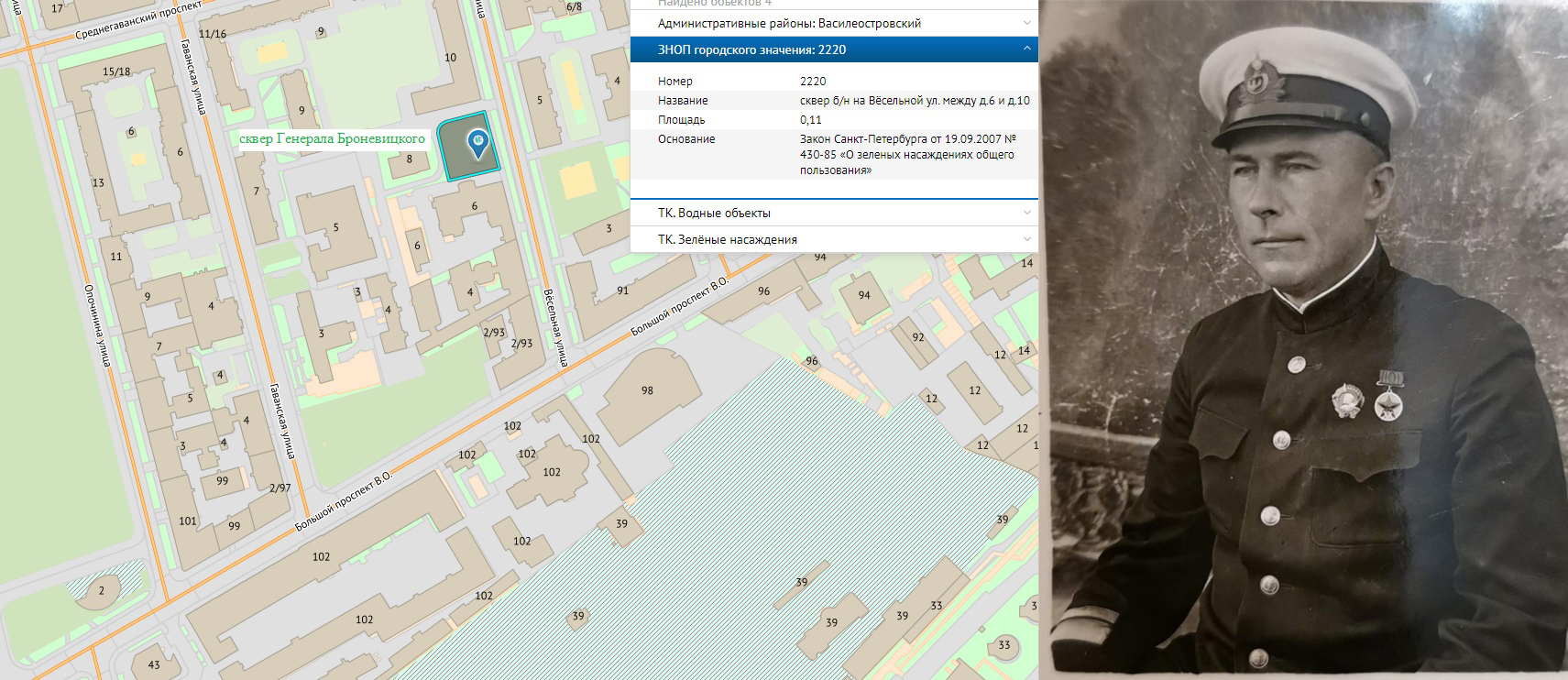Select building 91 on the map
This screenshot has height=680, width=1568.
[x=622, y=291]
